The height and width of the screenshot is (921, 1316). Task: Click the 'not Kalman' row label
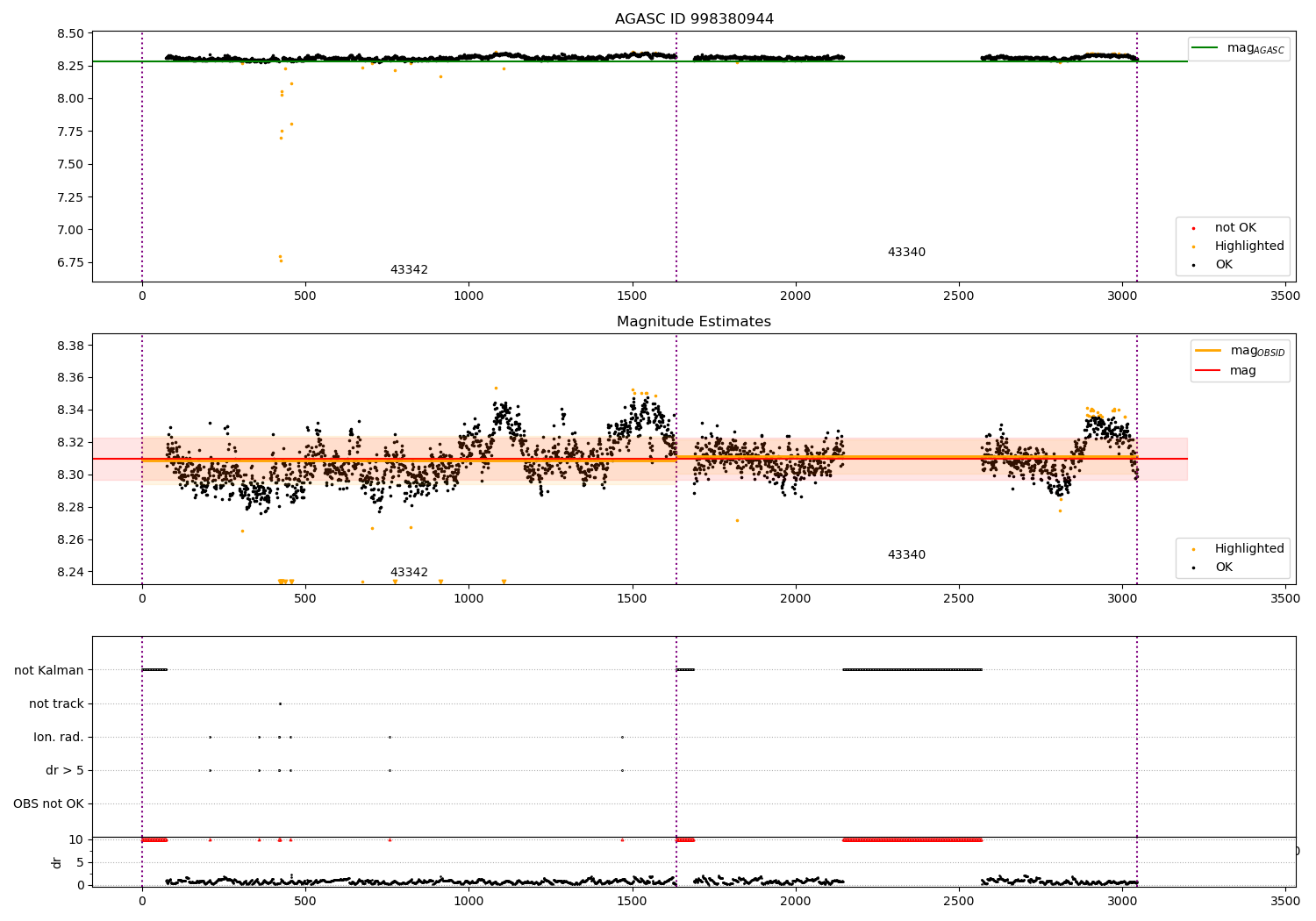(x=49, y=671)
